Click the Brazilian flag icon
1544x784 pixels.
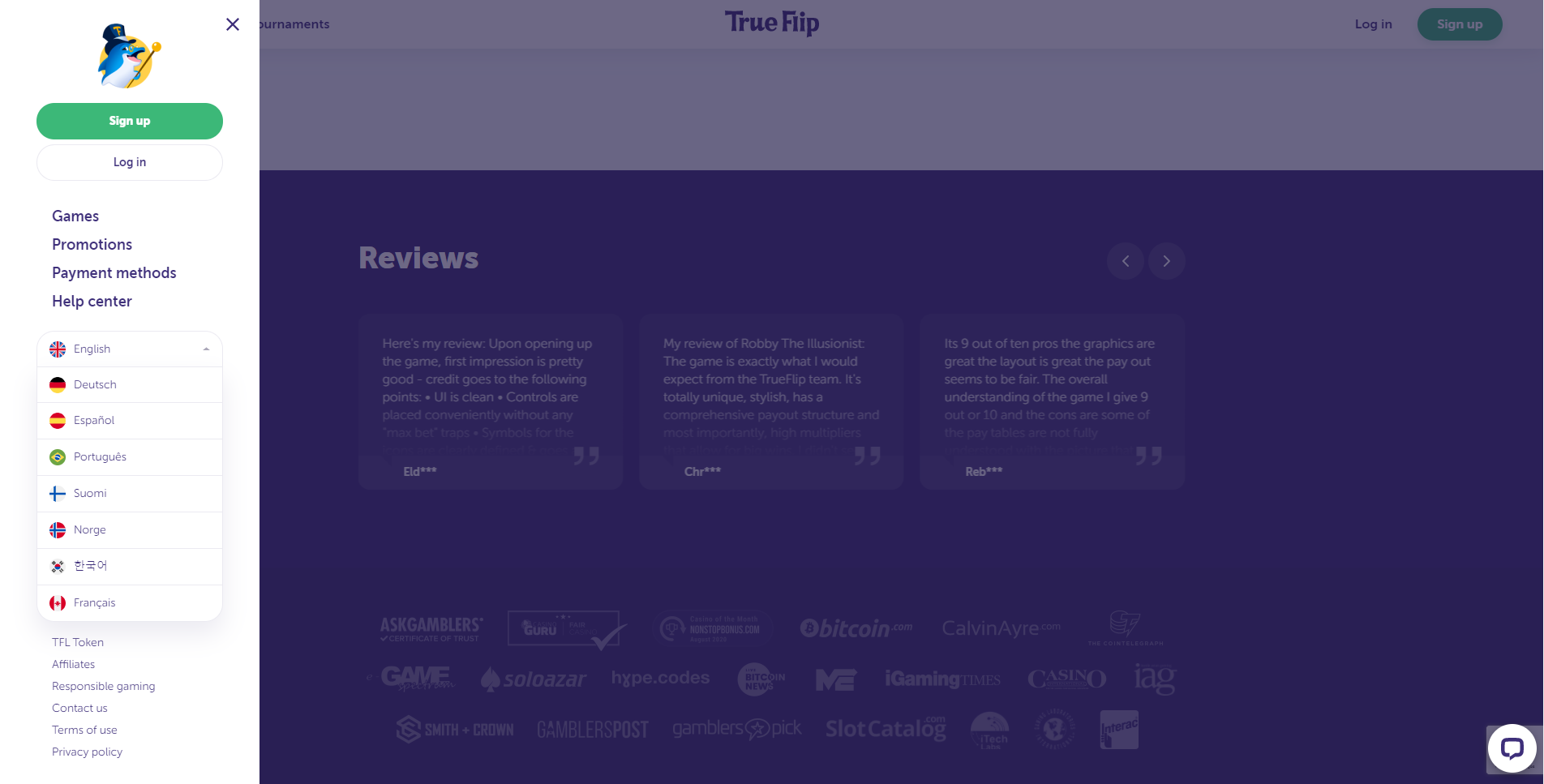coord(58,457)
